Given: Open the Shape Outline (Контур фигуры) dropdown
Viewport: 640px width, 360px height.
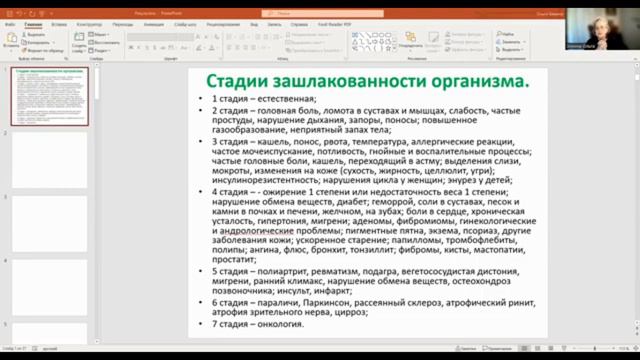Looking at the screenshot, I should [464, 42].
